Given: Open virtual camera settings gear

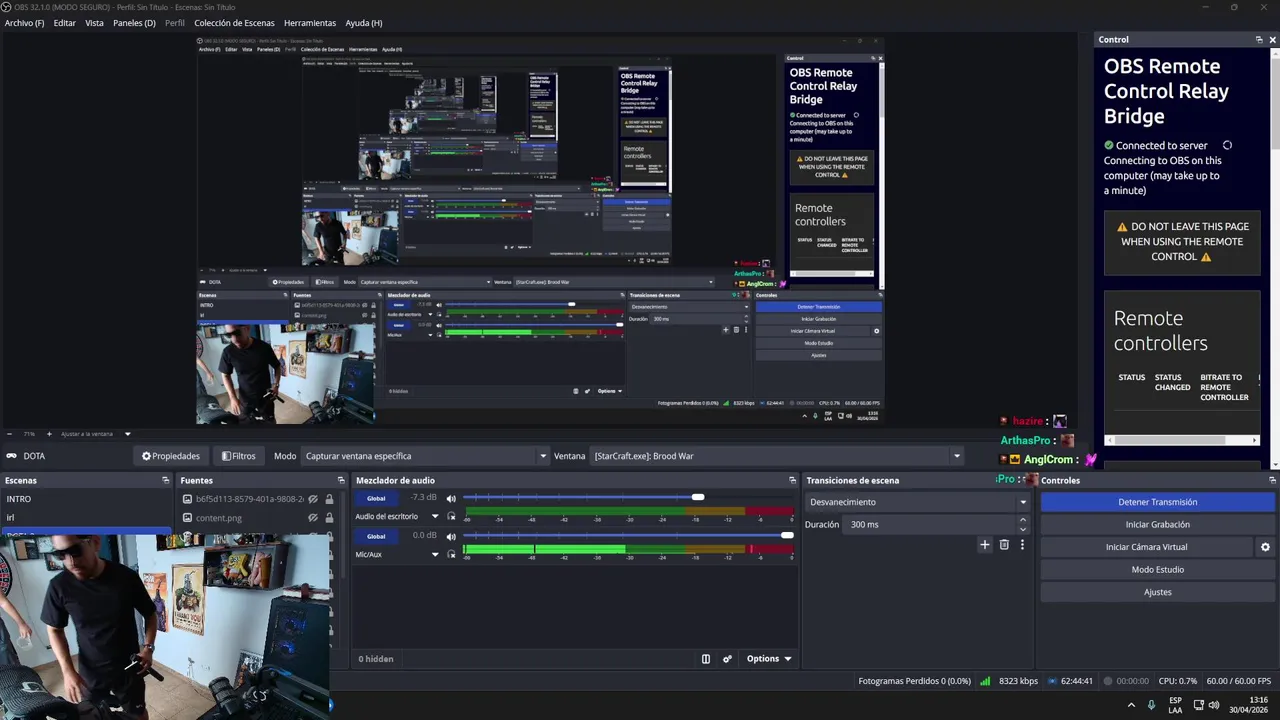Looking at the screenshot, I should pyautogui.click(x=1265, y=547).
